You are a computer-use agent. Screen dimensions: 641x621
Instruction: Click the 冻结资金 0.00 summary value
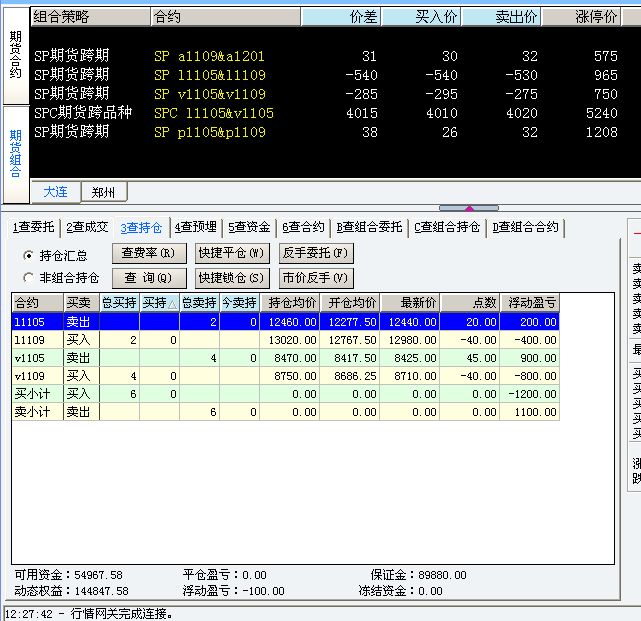click(x=430, y=591)
